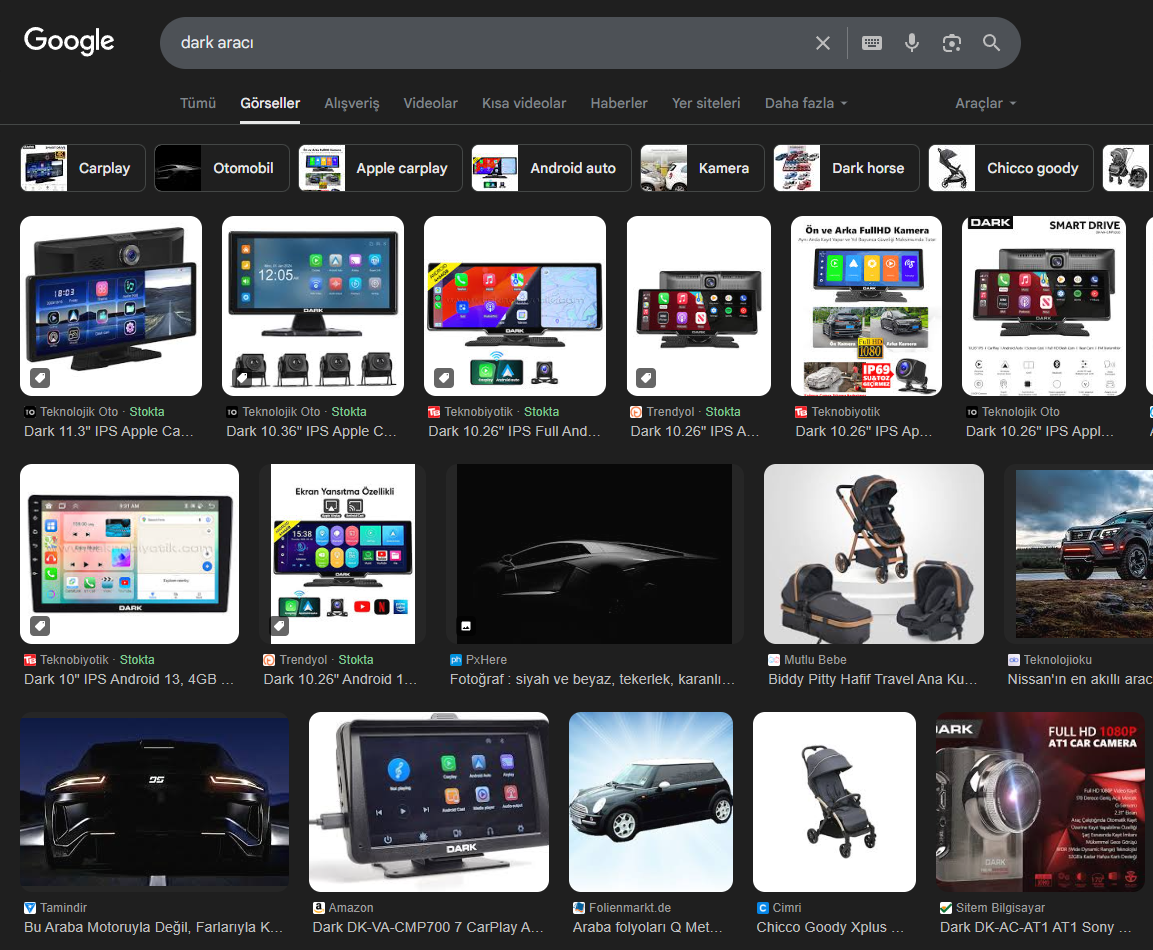The width and height of the screenshot is (1153, 950).
Task: Open the DARK SMART DRIVE thumbnail
Action: point(1043,306)
